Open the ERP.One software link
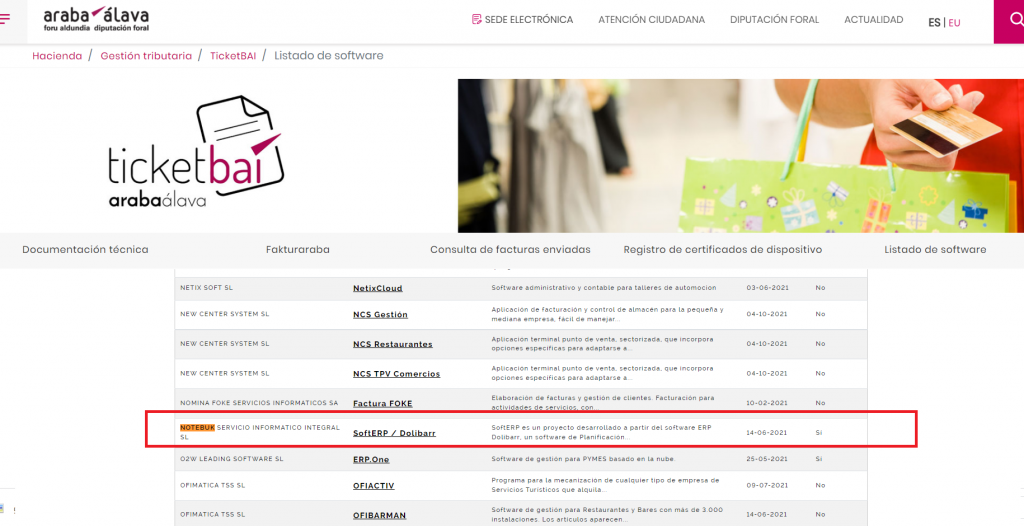1024x526 pixels. point(371,459)
